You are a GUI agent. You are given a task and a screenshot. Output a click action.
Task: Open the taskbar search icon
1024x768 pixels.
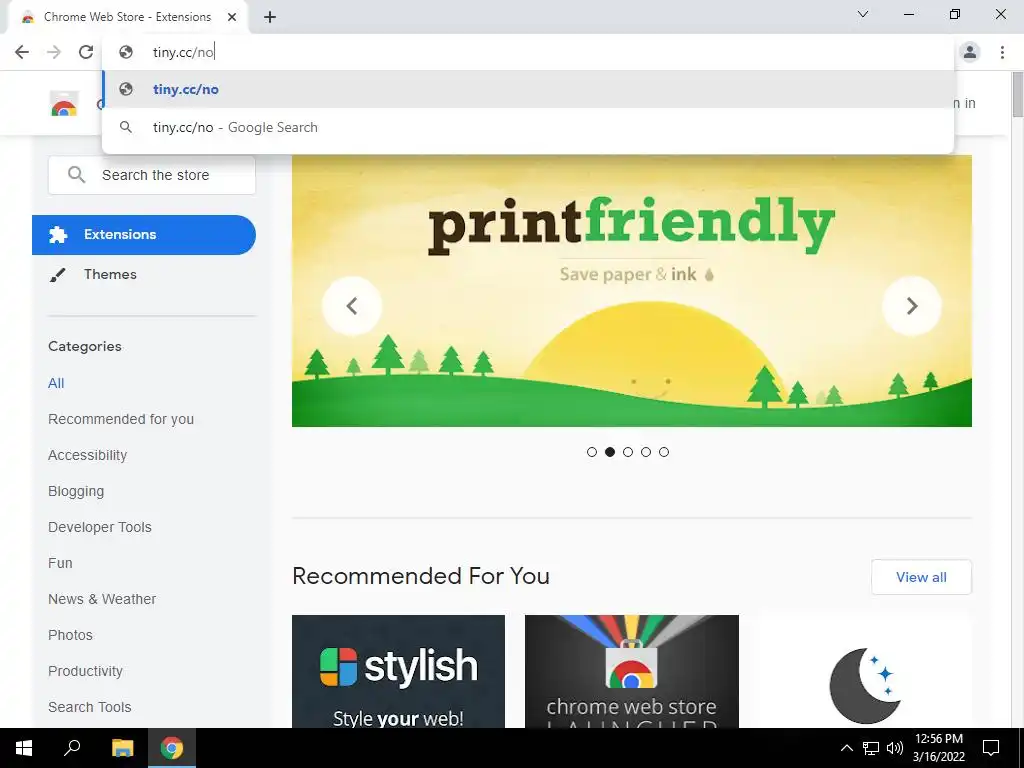(x=72, y=748)
